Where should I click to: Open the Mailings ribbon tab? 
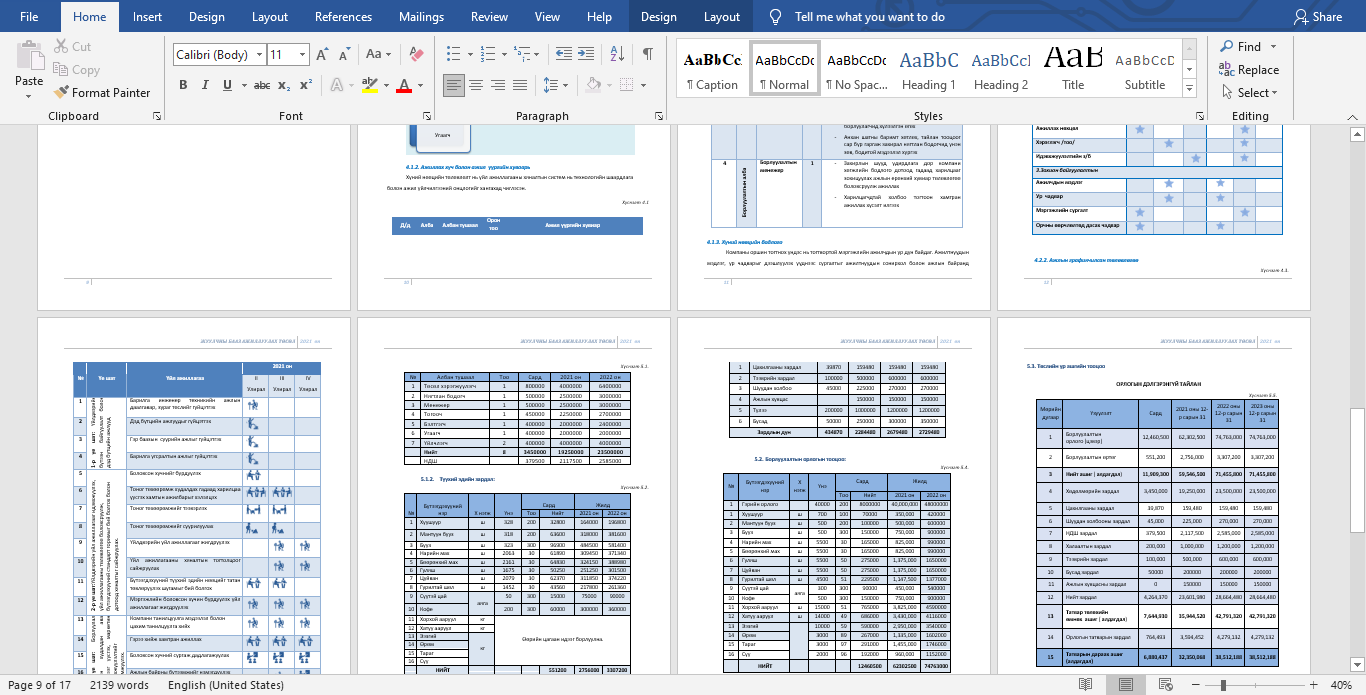coord(421,17)
